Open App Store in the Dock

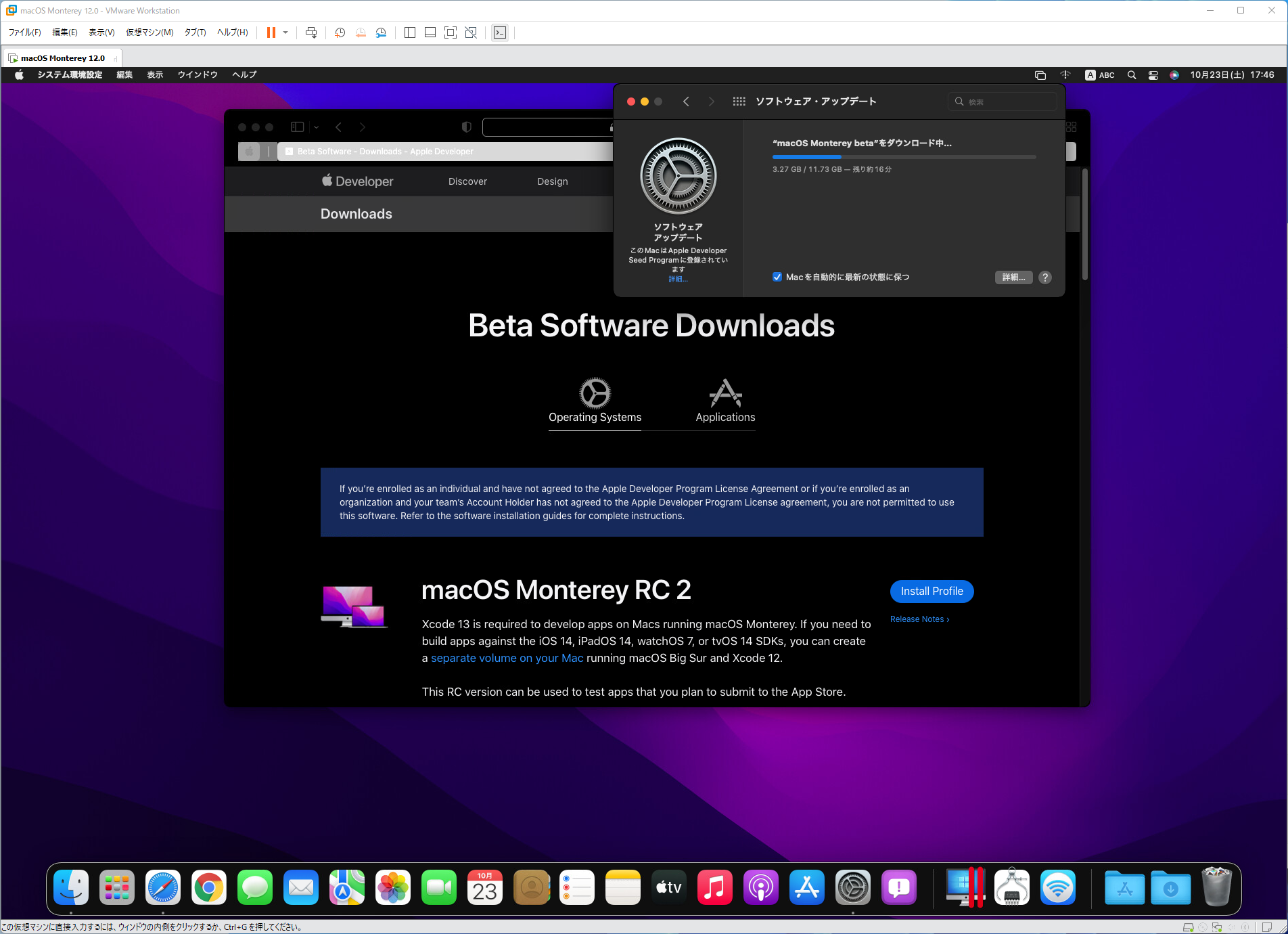click(807, 887)
